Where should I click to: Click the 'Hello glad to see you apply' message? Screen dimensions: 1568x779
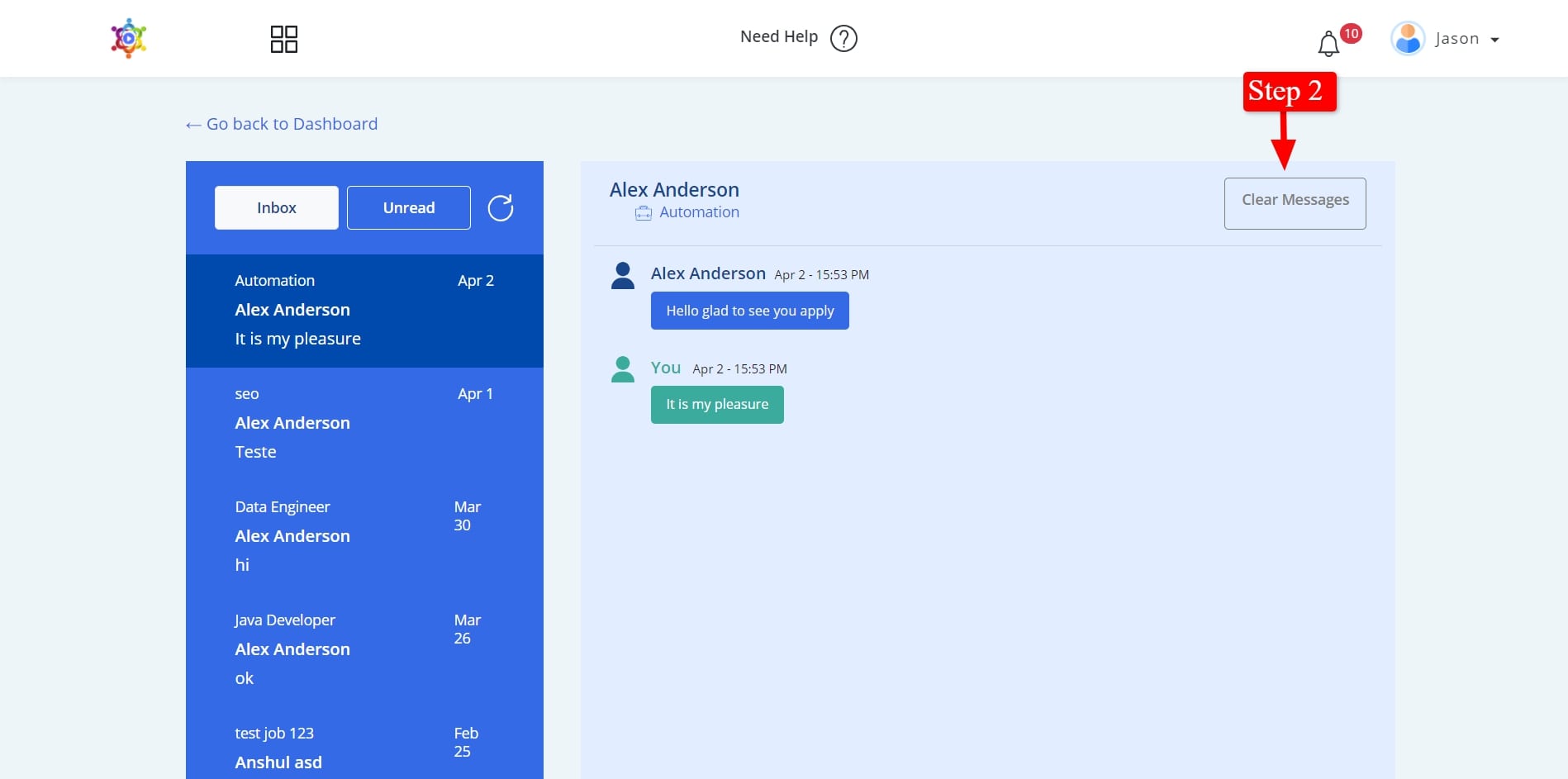click(x=749, y=311)
